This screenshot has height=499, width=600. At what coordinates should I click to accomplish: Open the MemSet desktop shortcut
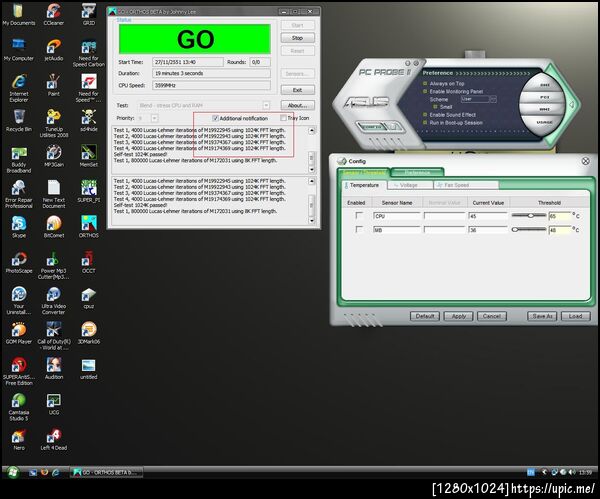tap(89, 156)
